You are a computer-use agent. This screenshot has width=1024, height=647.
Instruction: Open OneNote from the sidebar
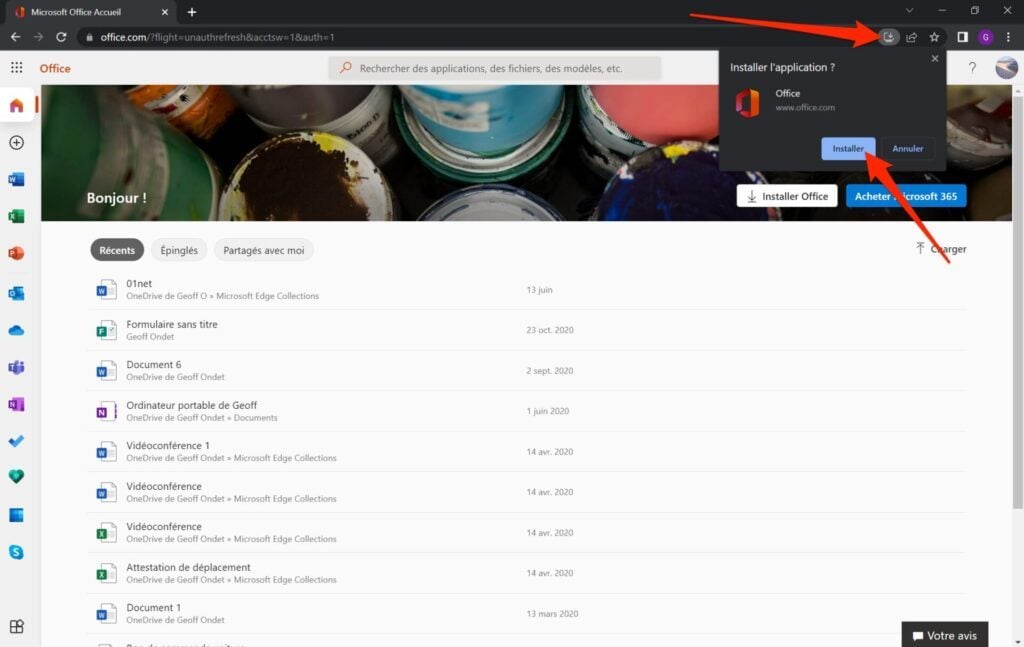16,405
